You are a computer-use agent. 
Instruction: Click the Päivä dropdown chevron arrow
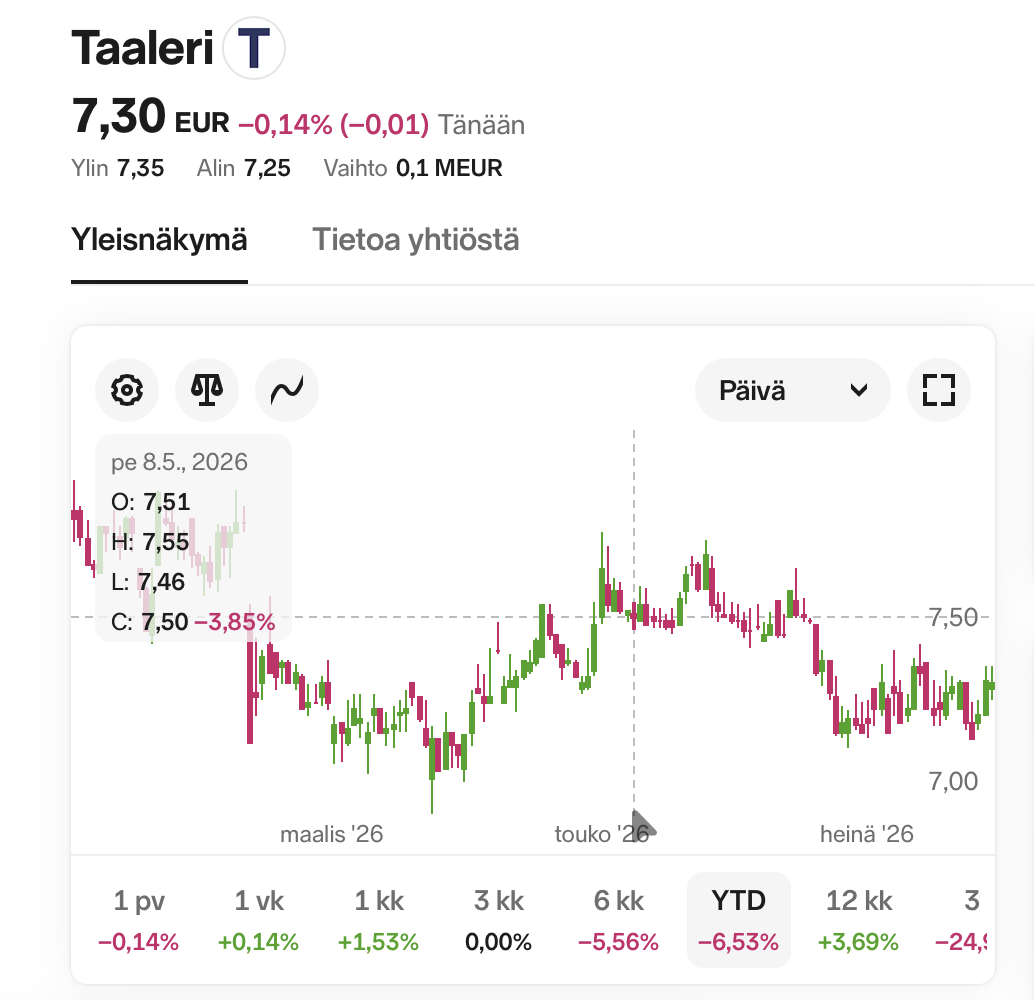859,391
